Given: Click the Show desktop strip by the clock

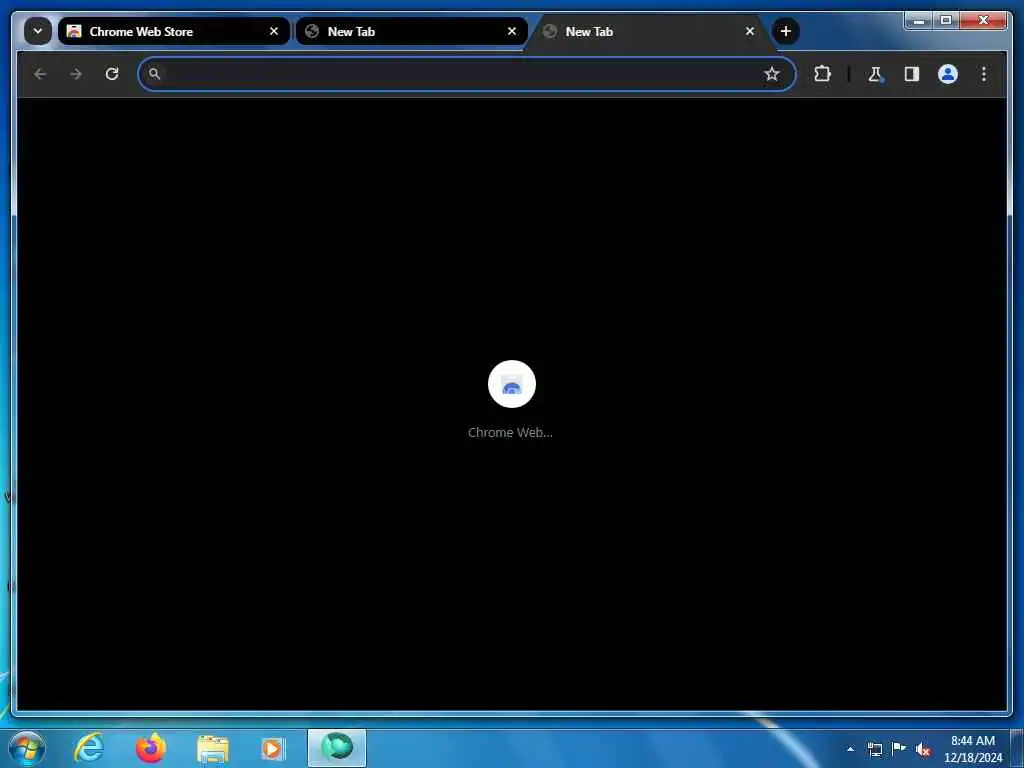Looking at the screenshot, I should (x=1017, y=748).
